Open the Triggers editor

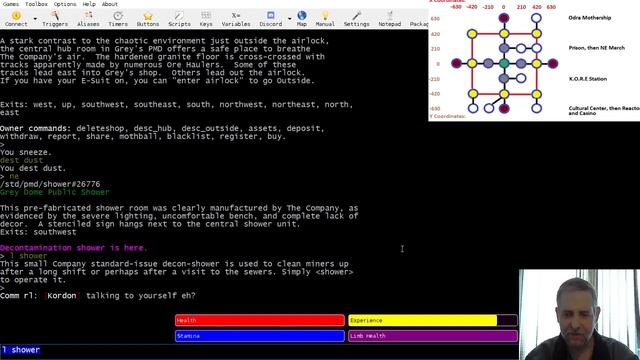55,19
